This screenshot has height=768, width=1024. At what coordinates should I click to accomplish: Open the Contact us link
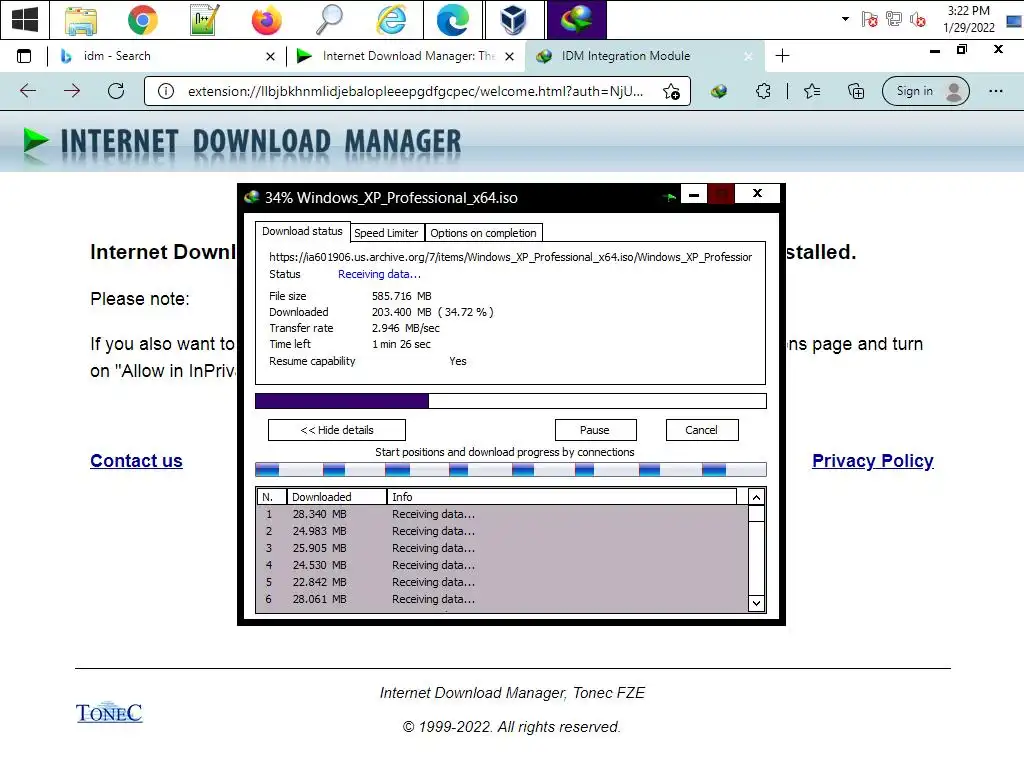pyautogui.click(x=136, y=461)
